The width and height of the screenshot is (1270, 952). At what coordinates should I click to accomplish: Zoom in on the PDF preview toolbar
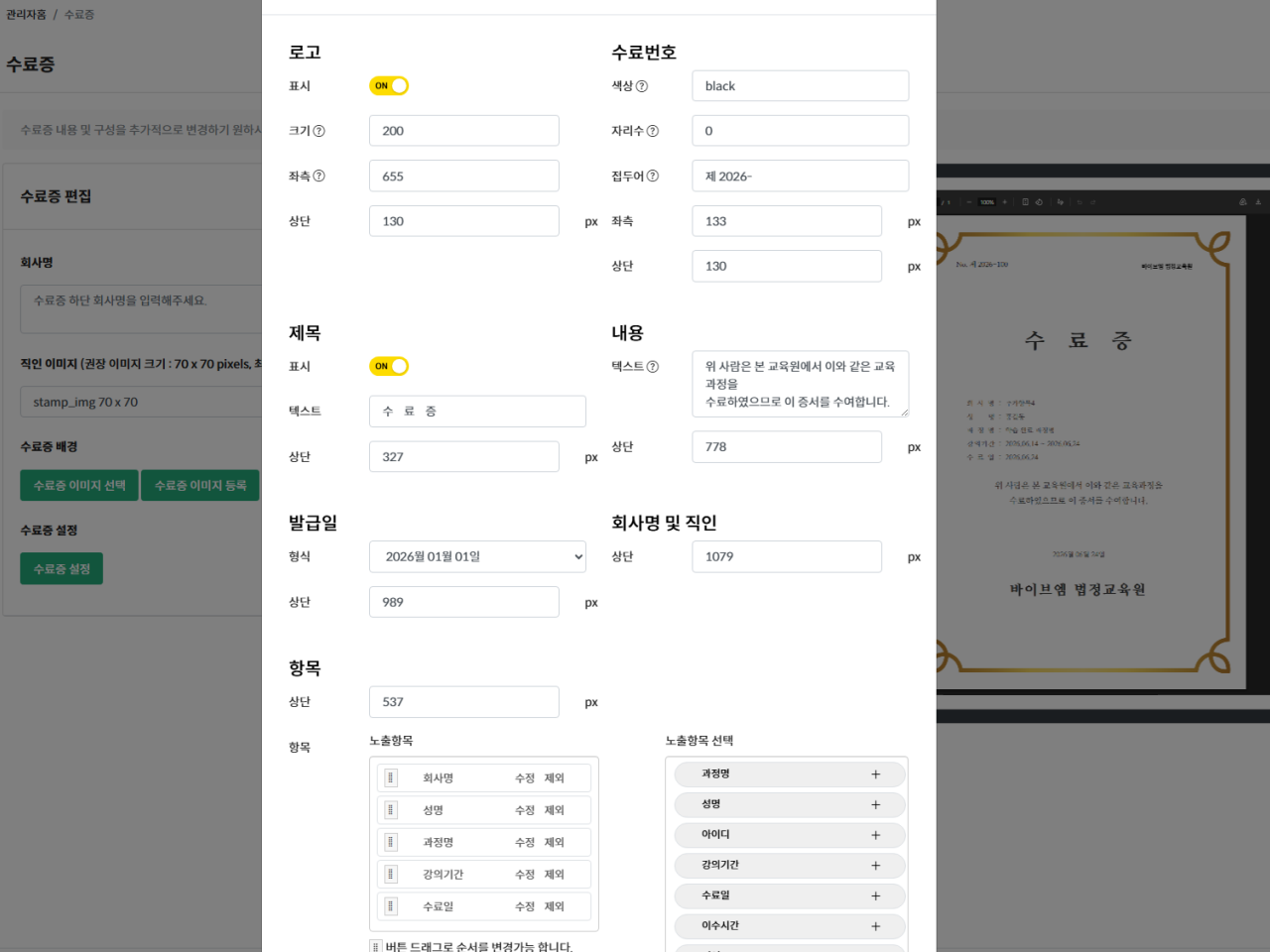[1005, 201]
